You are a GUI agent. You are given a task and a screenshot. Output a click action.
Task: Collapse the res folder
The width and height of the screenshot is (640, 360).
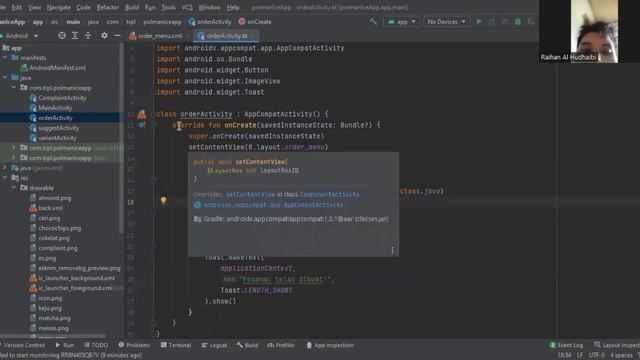click(5, 178)
